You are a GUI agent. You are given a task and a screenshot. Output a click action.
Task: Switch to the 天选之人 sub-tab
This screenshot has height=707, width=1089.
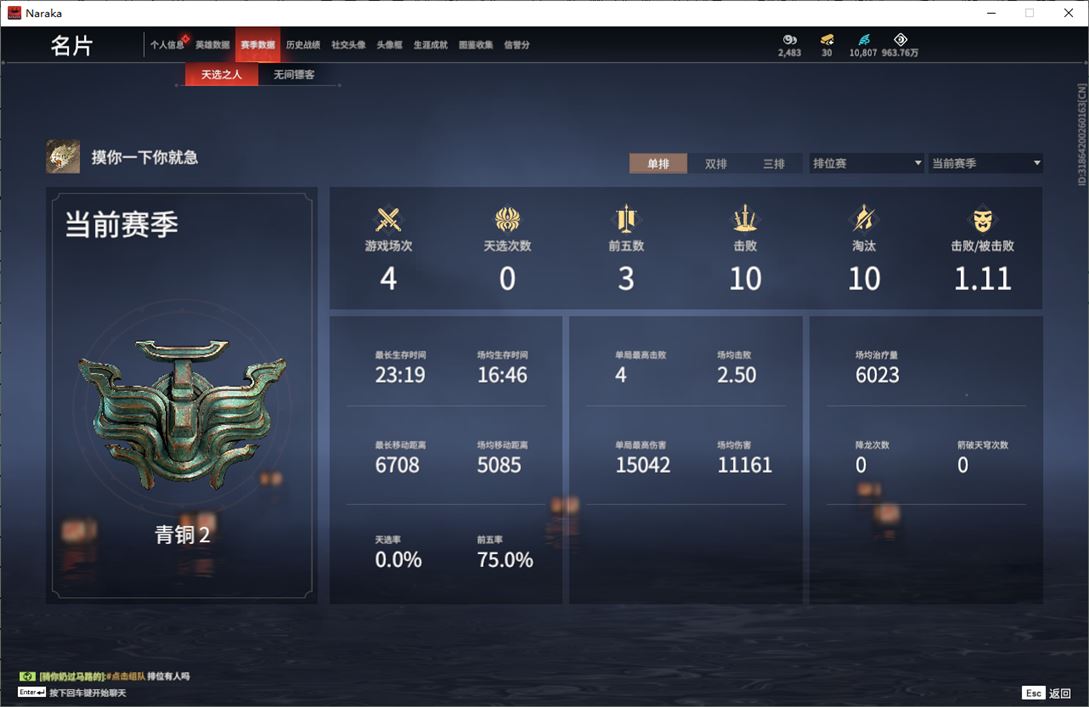[x=222, y=74]
